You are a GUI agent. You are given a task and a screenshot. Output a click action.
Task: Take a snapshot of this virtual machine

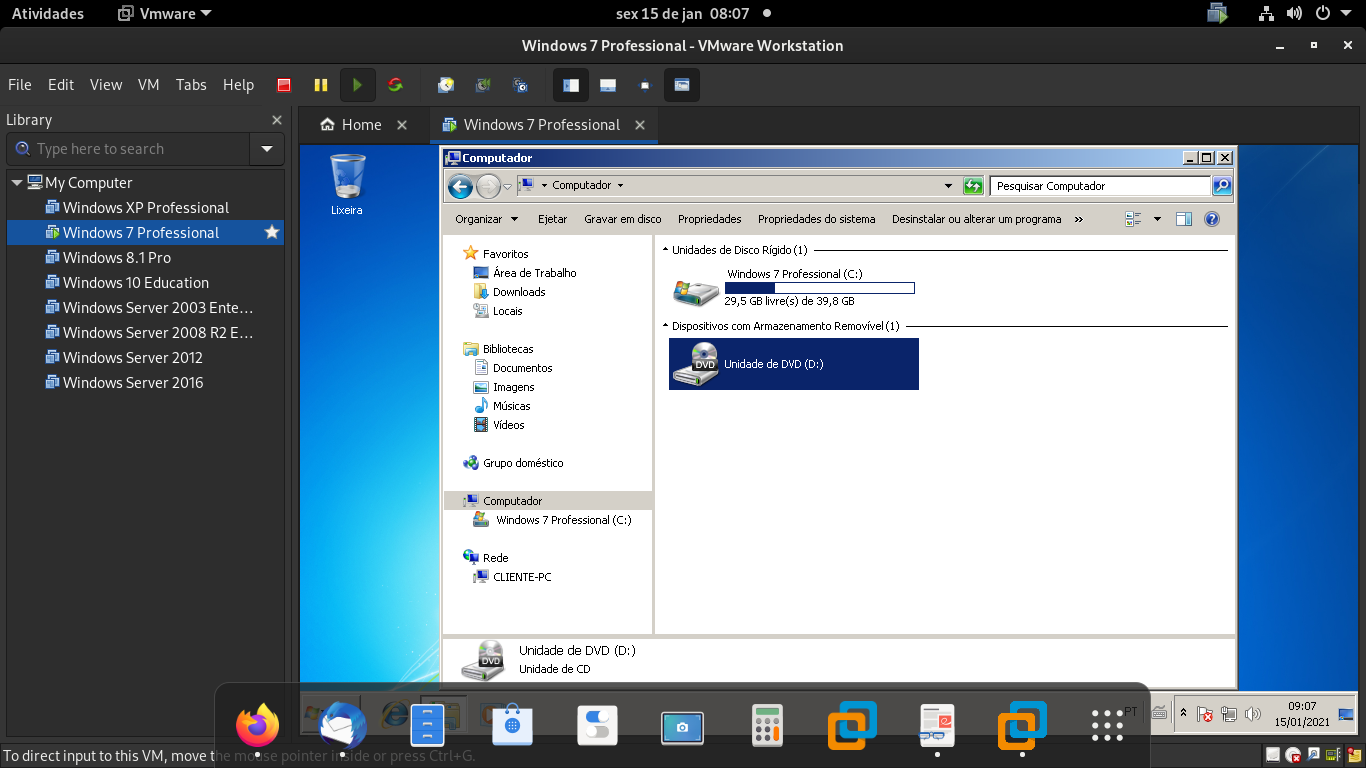point(446,85)
